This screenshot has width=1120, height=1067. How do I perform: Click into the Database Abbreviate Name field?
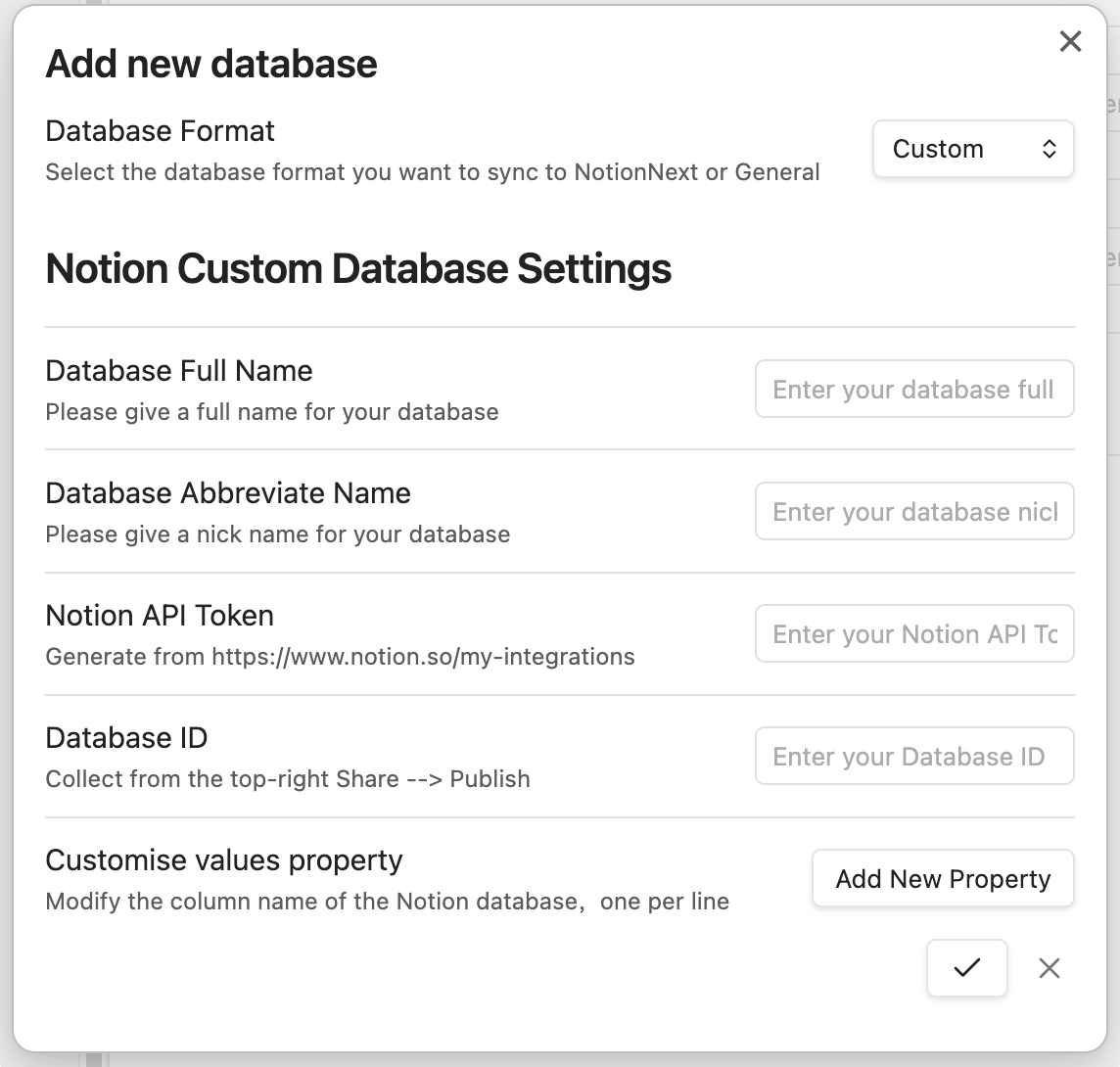tap(913, 512)
